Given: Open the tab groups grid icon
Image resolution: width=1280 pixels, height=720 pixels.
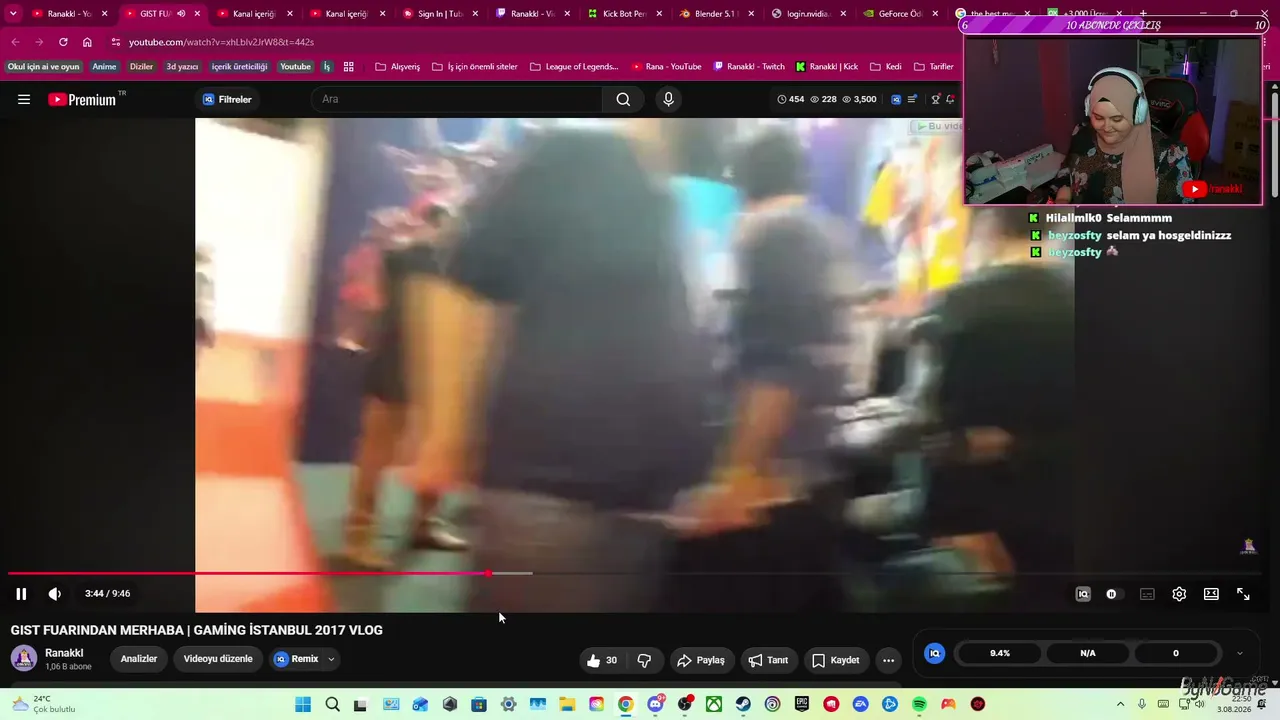Looking at the screenshot, I should (x=348, y=67).
